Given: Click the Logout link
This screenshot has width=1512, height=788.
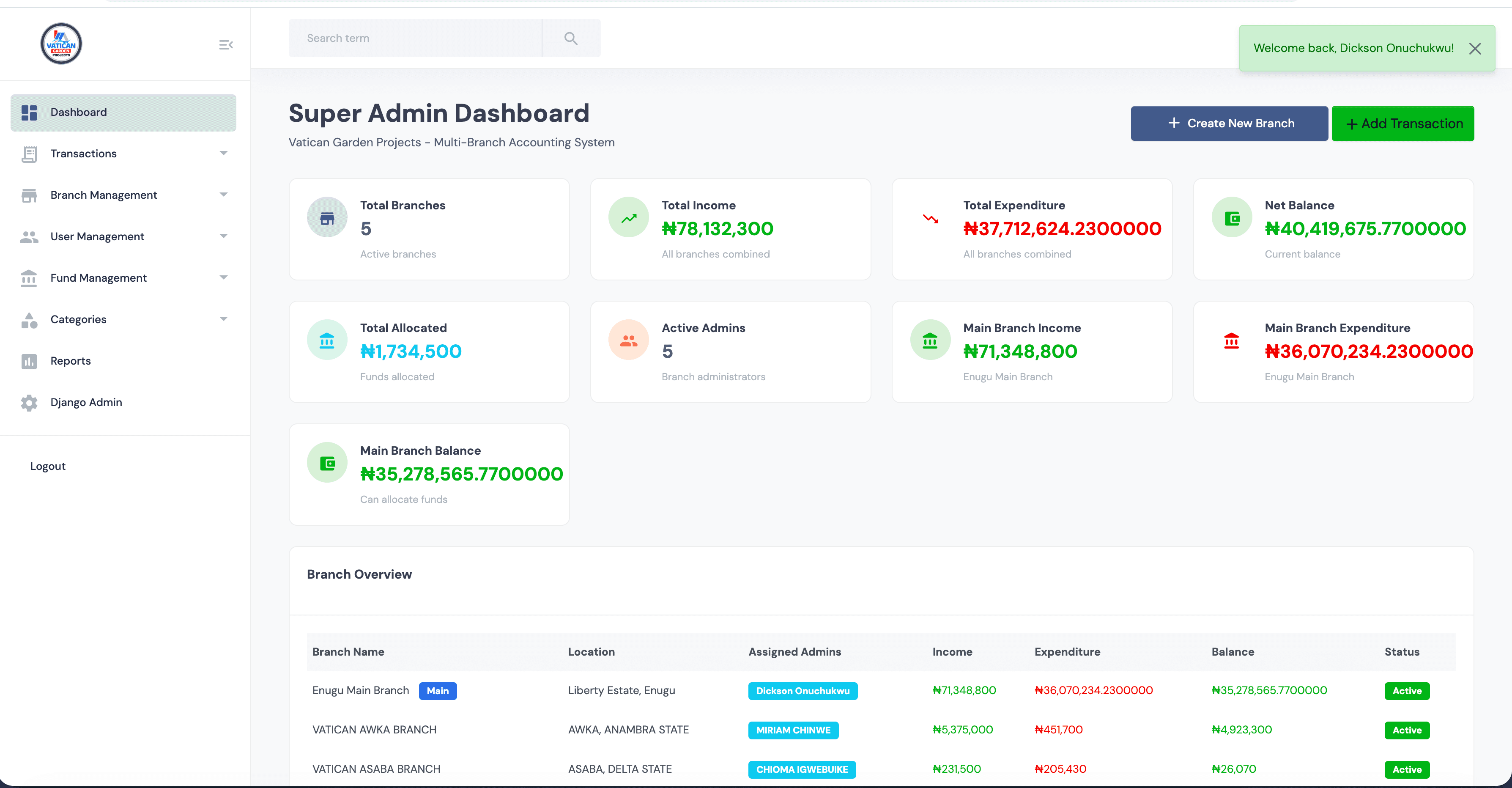Looking at the screenshot, I should 47,466.
